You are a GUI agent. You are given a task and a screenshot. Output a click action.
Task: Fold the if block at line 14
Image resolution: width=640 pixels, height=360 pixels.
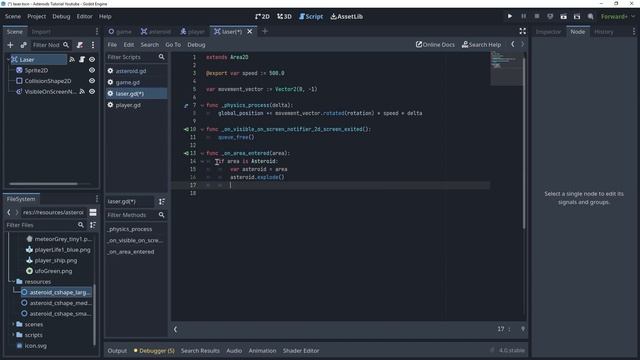coord(202,162)
